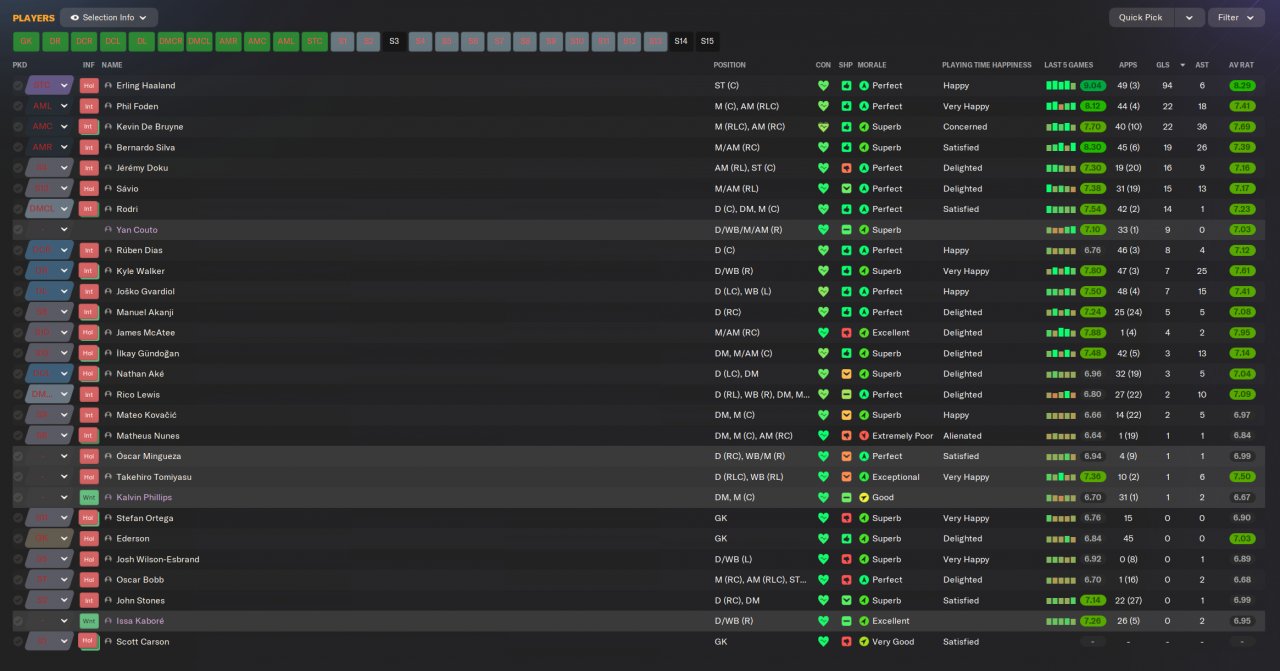Click the profile icon beside Scott Carson
This screenshot has width=1280, height=671.
coord(108,642)
